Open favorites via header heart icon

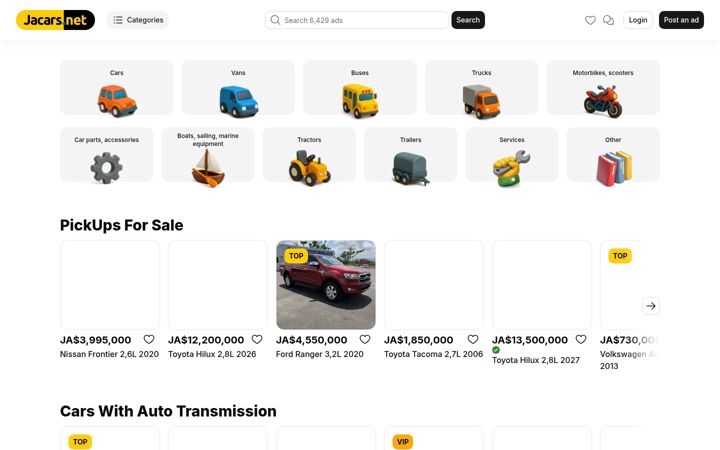(590, 20)
